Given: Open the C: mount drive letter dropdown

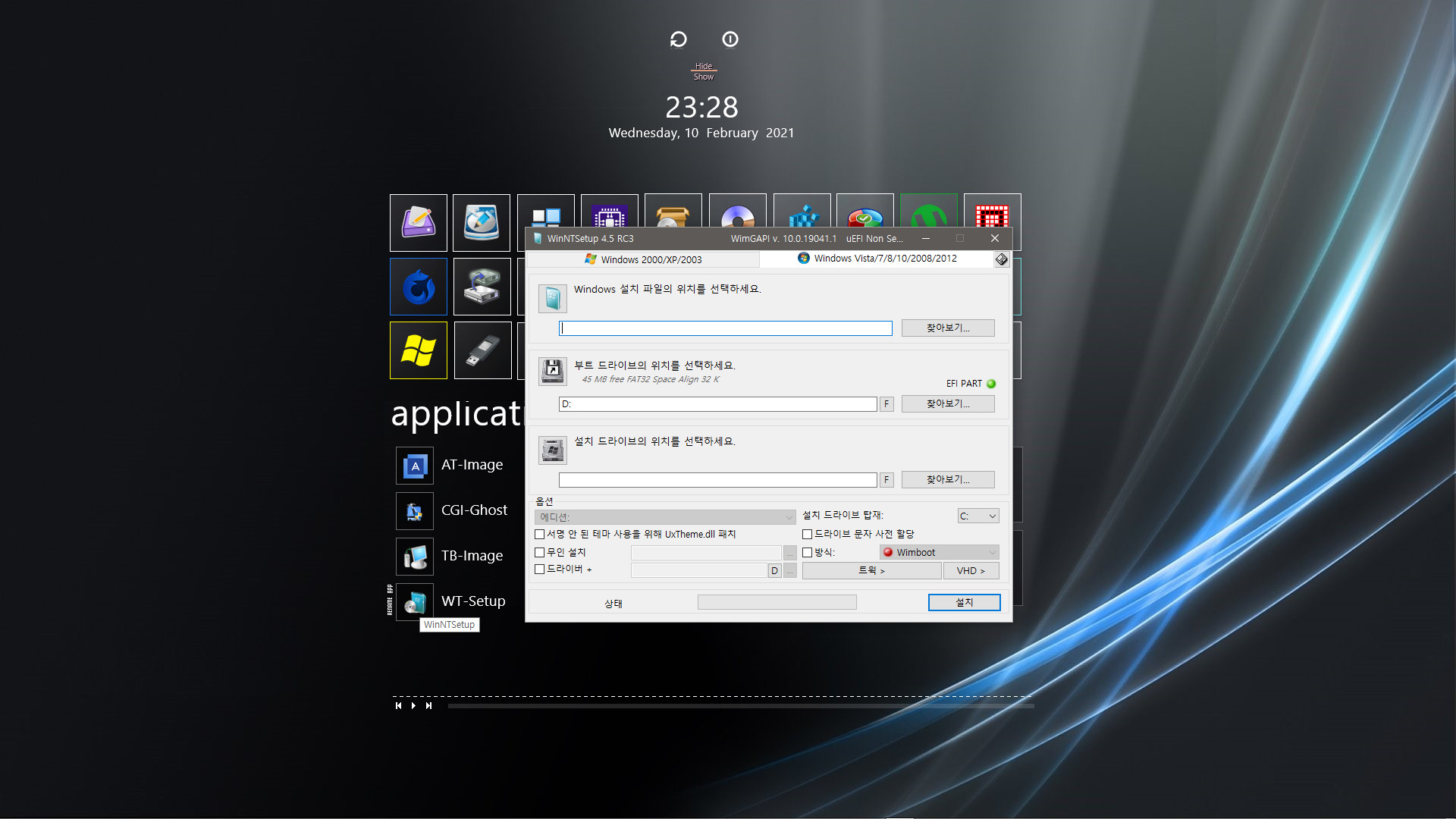Looking at the screenshot, I should click(x=978, y=516).
